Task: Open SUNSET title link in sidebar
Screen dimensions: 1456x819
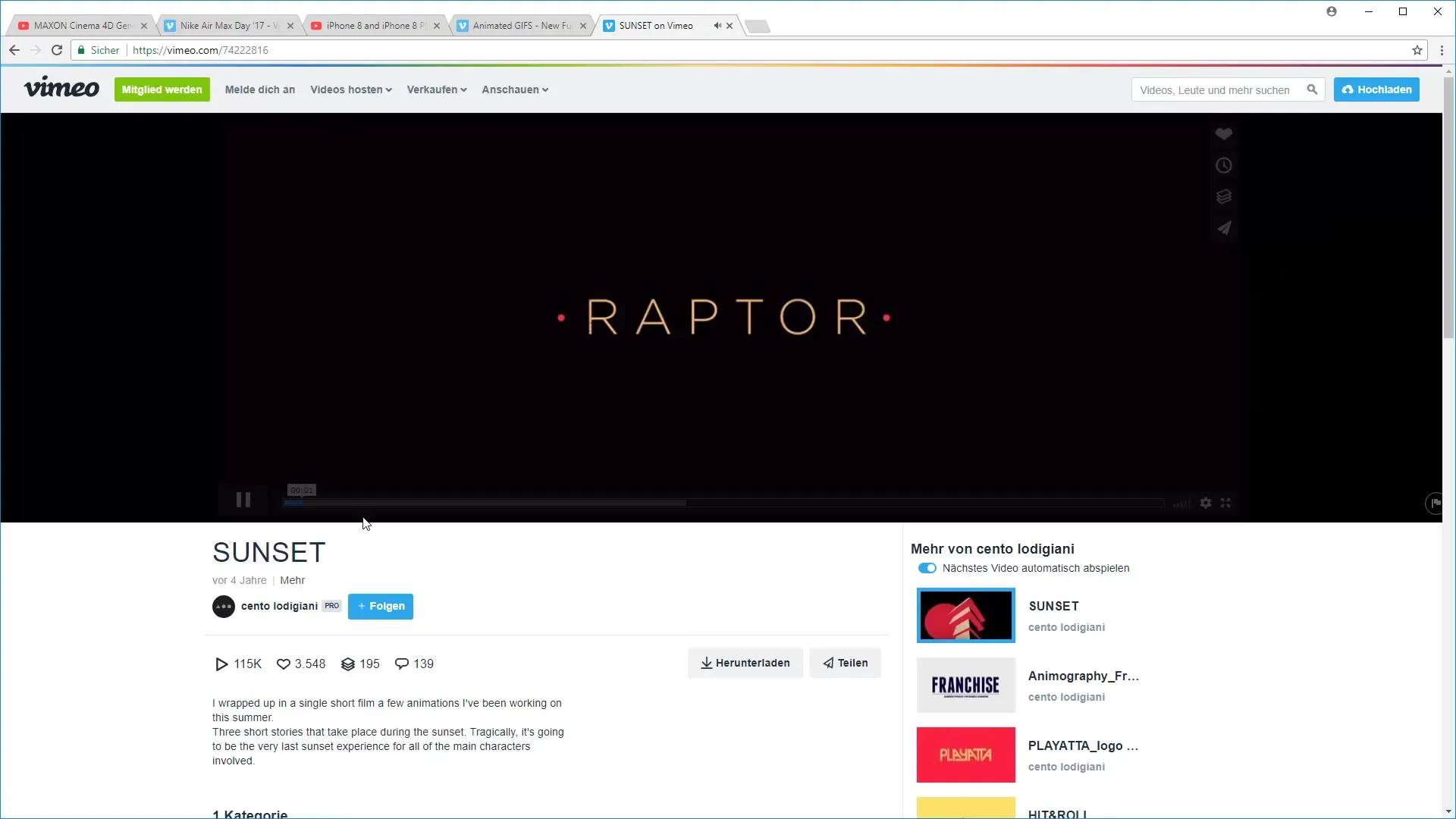Action: click(1053, 606)
